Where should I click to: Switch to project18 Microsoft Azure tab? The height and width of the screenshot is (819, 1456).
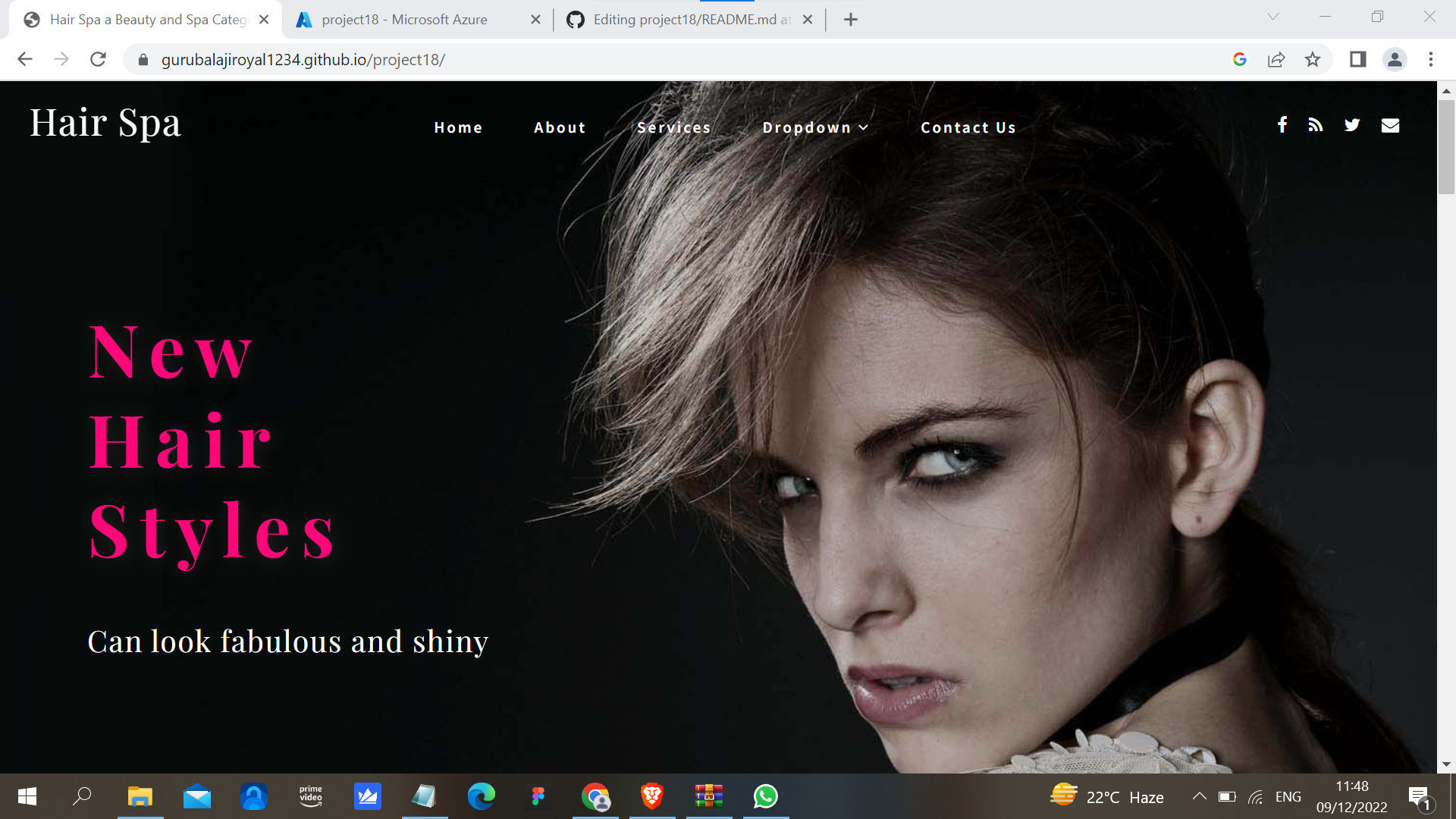(404, 20)
